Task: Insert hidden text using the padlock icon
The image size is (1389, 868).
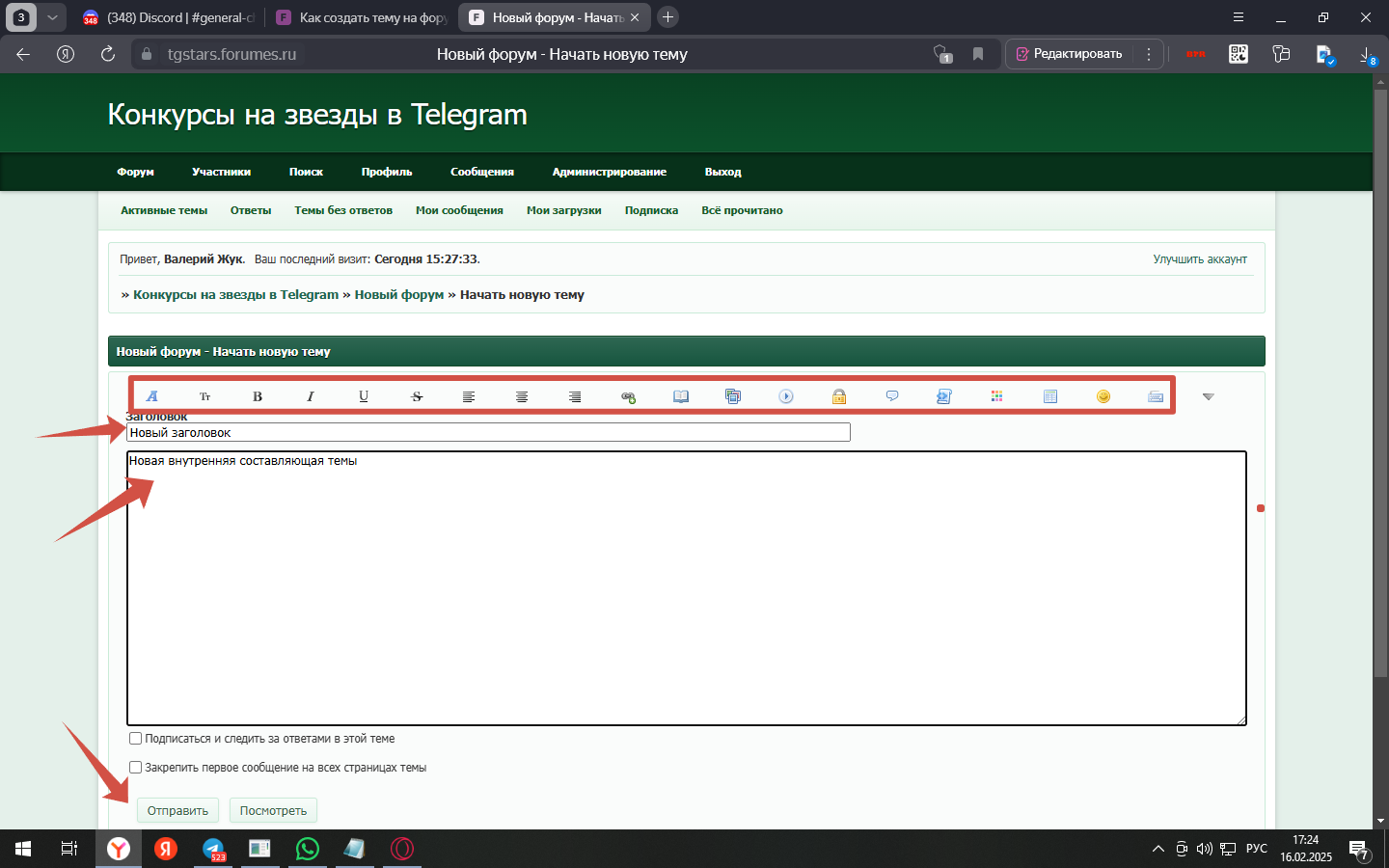Action: click(839, 396)
